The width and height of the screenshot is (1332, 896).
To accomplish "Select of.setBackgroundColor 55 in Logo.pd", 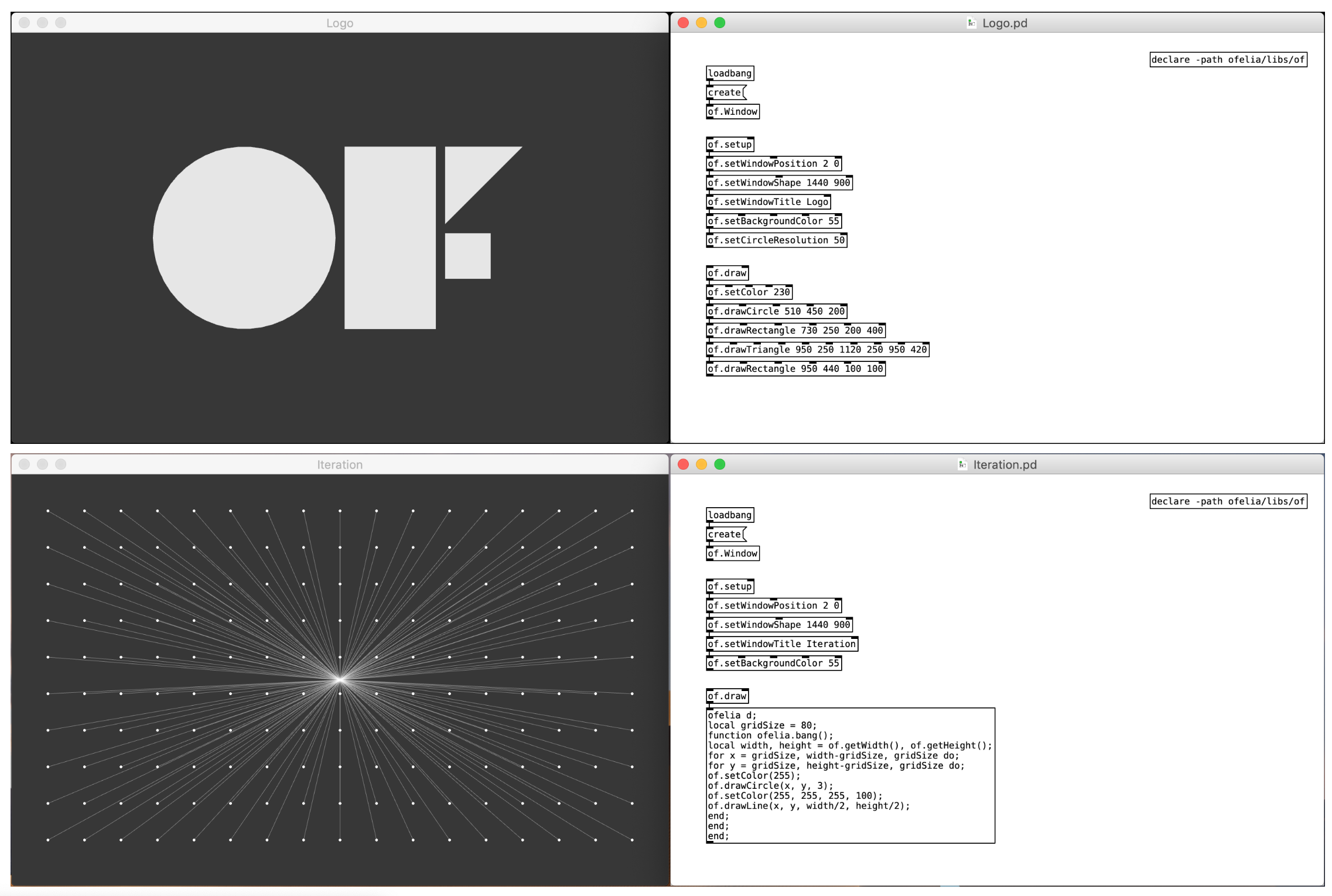I will [774, 221].
